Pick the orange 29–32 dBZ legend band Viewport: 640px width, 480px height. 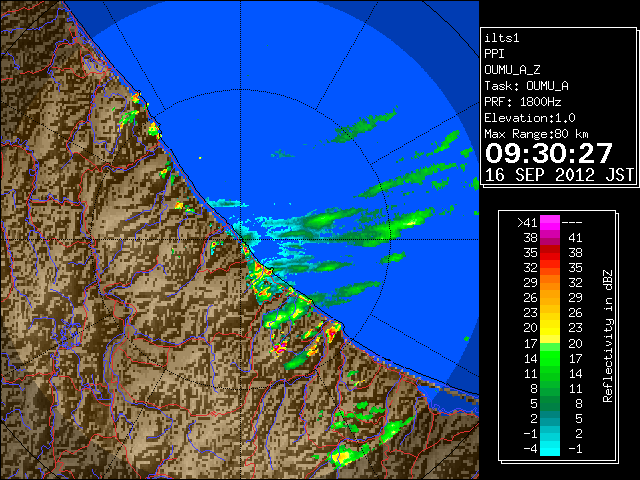[x=550, y=283]
